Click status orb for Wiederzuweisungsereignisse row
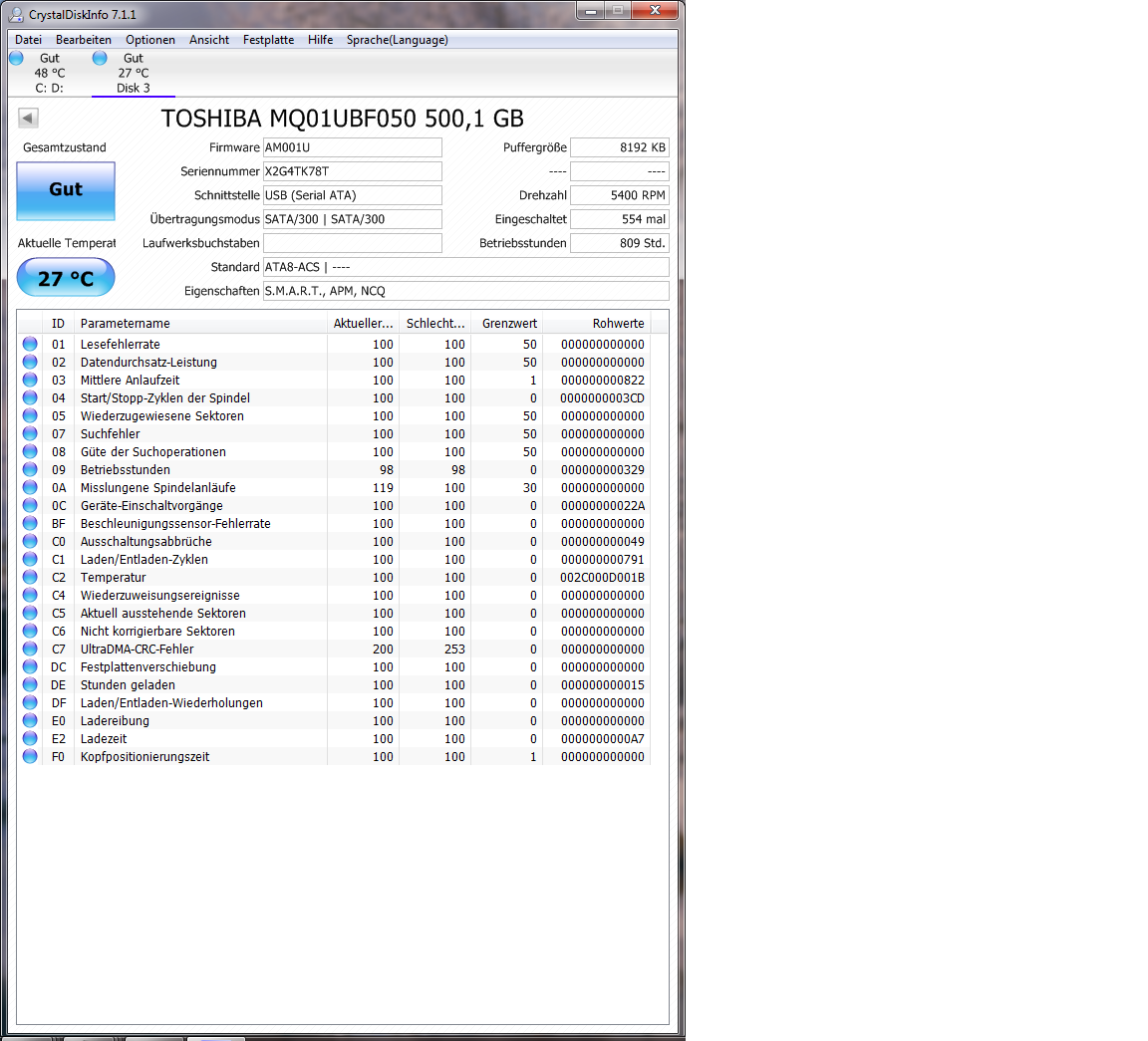 [30, 595]
